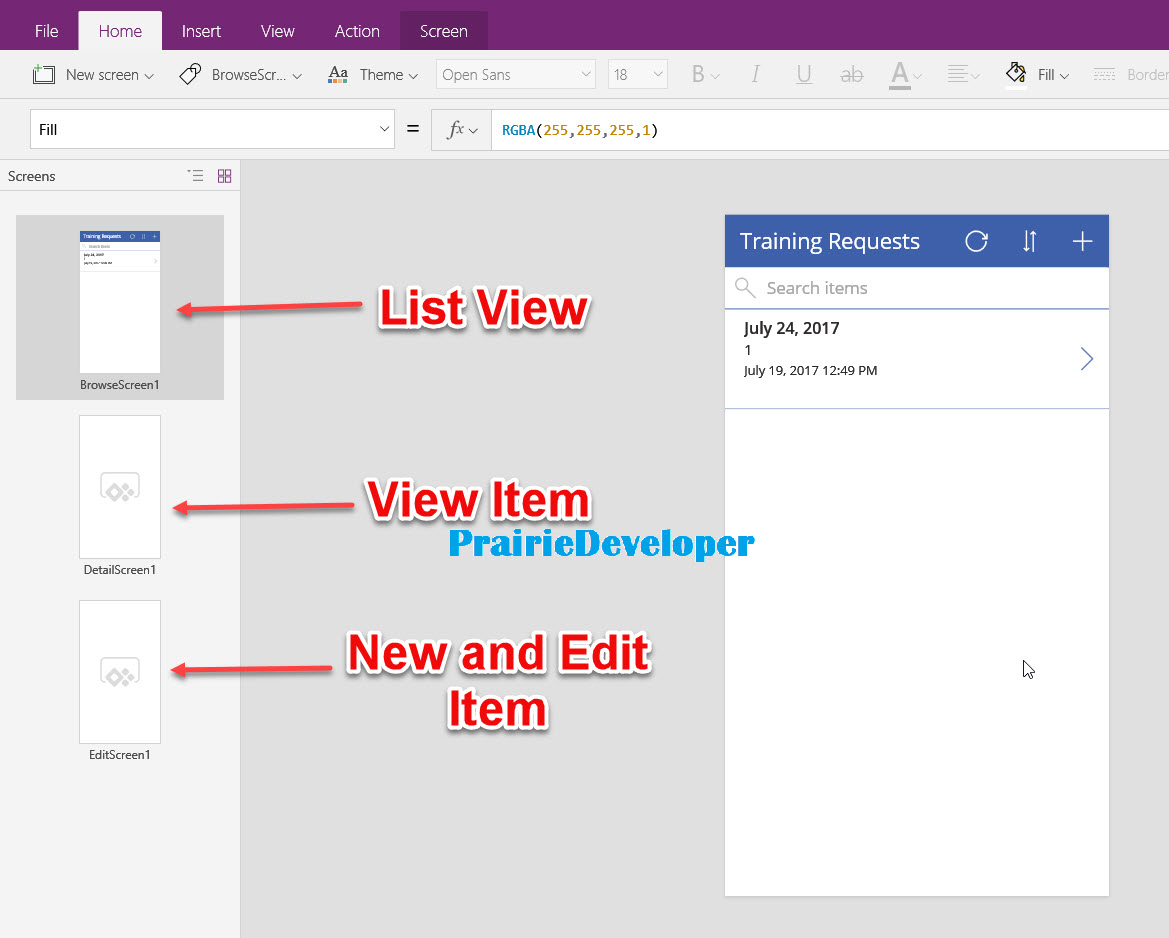Select the Screen ribbon tab
The height and width of the screenshot is (938, 1169).
444,31
